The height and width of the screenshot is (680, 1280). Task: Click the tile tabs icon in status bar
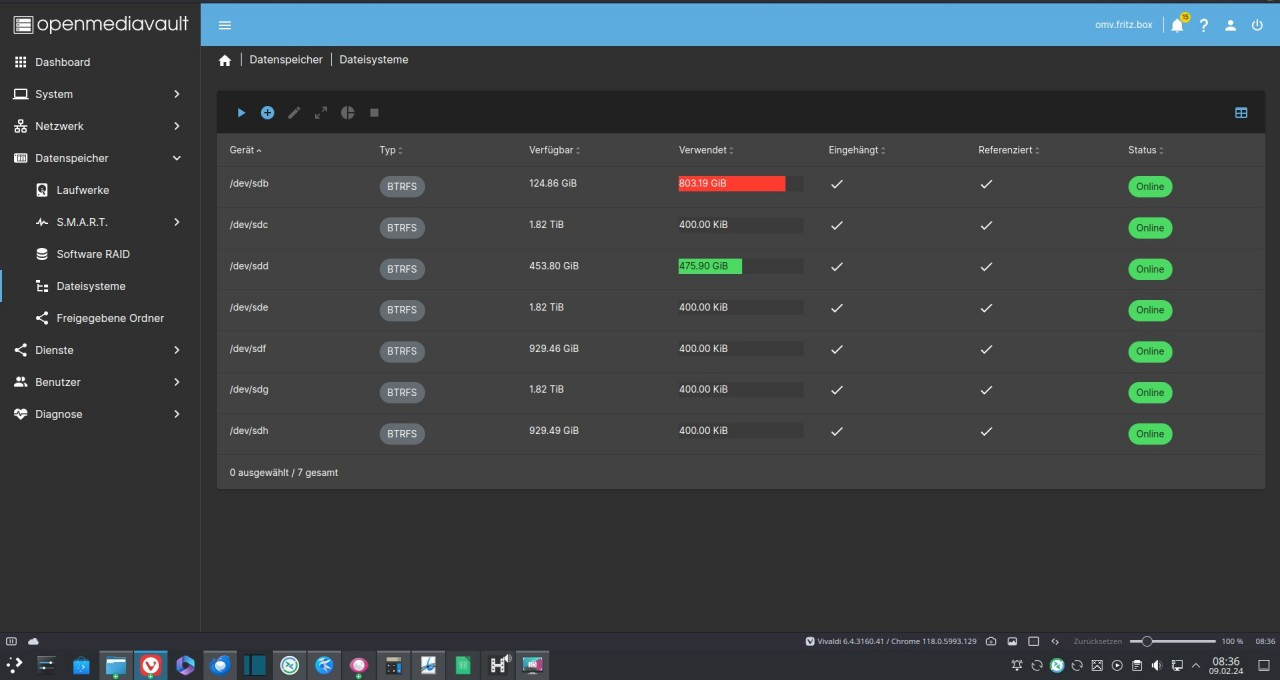click(x=1034, y=641)
